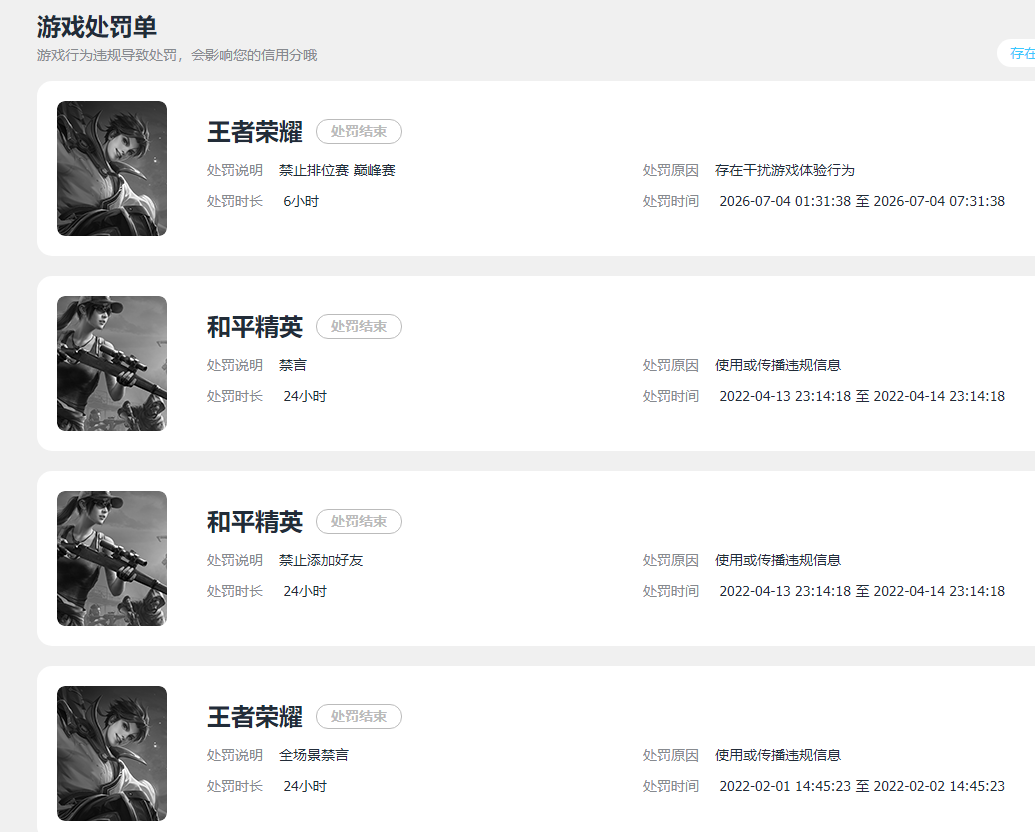This screenshot has height=832, width=1035.
Task: Open the 王者荣耀 thumbnail on the 全场景禁言 card
Action: (112, 753)
